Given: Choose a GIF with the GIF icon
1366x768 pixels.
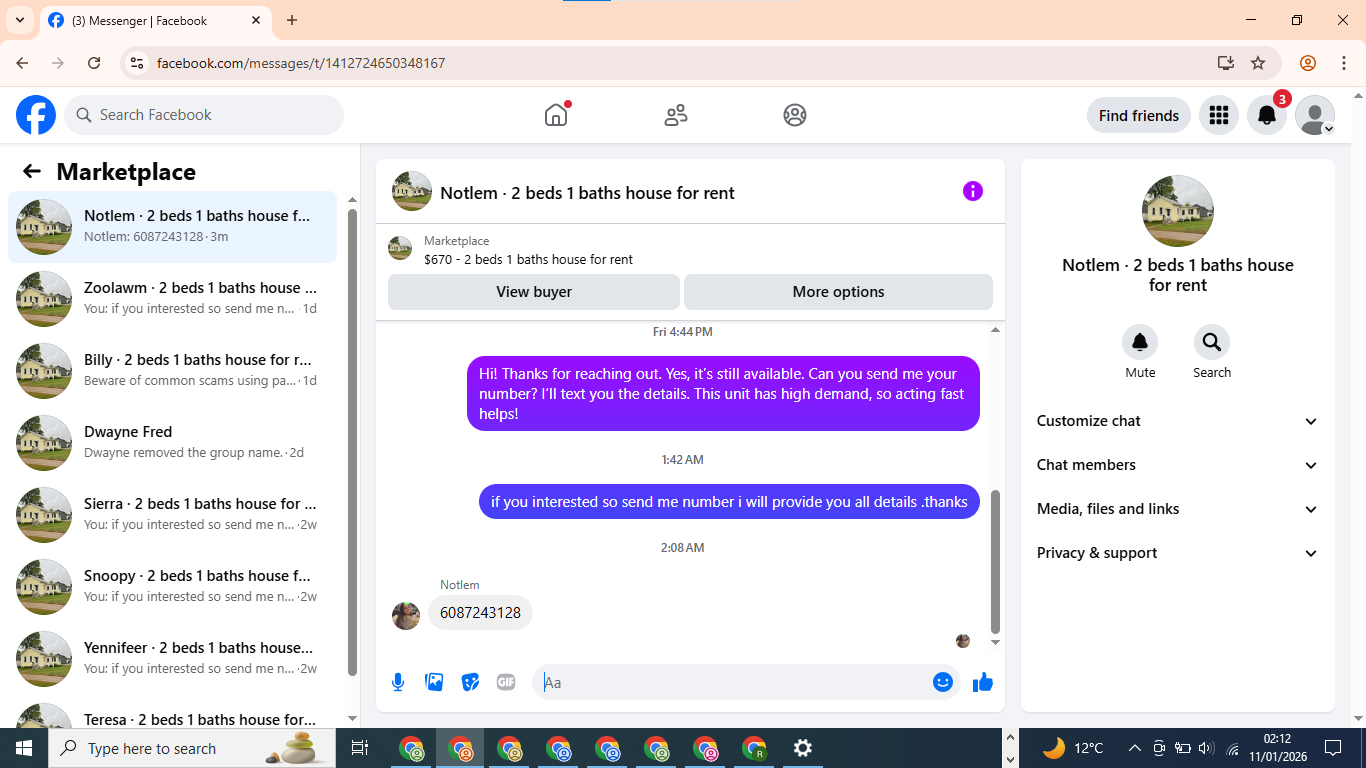Looking at the screenshot, I should (506, 682).
